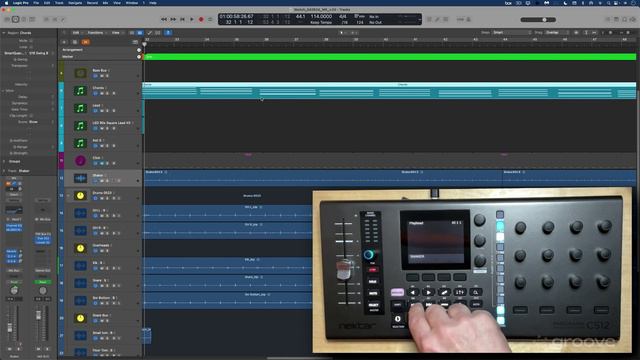Viewport: 640px width, 360px height.
Task: Toggle power on the Lead track
Action: [x=96, y=111]
